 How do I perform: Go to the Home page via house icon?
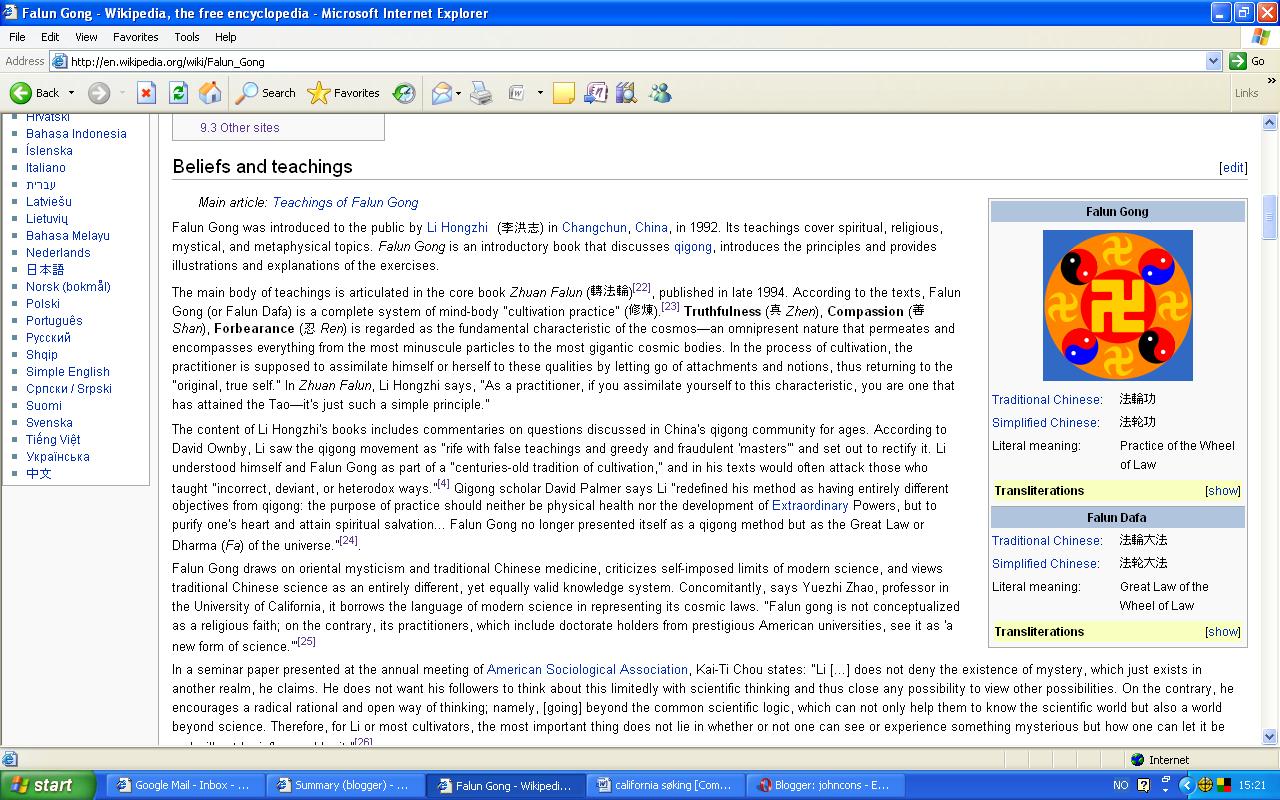coord(210,93)
